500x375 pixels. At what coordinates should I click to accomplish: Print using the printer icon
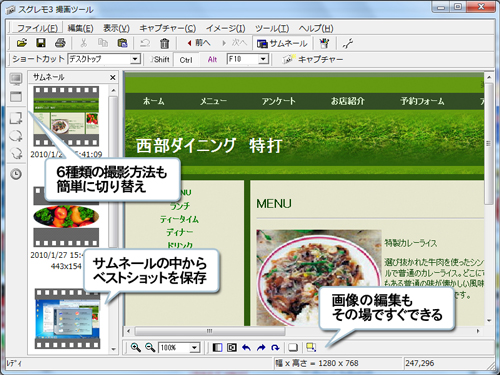click(60, 43)
